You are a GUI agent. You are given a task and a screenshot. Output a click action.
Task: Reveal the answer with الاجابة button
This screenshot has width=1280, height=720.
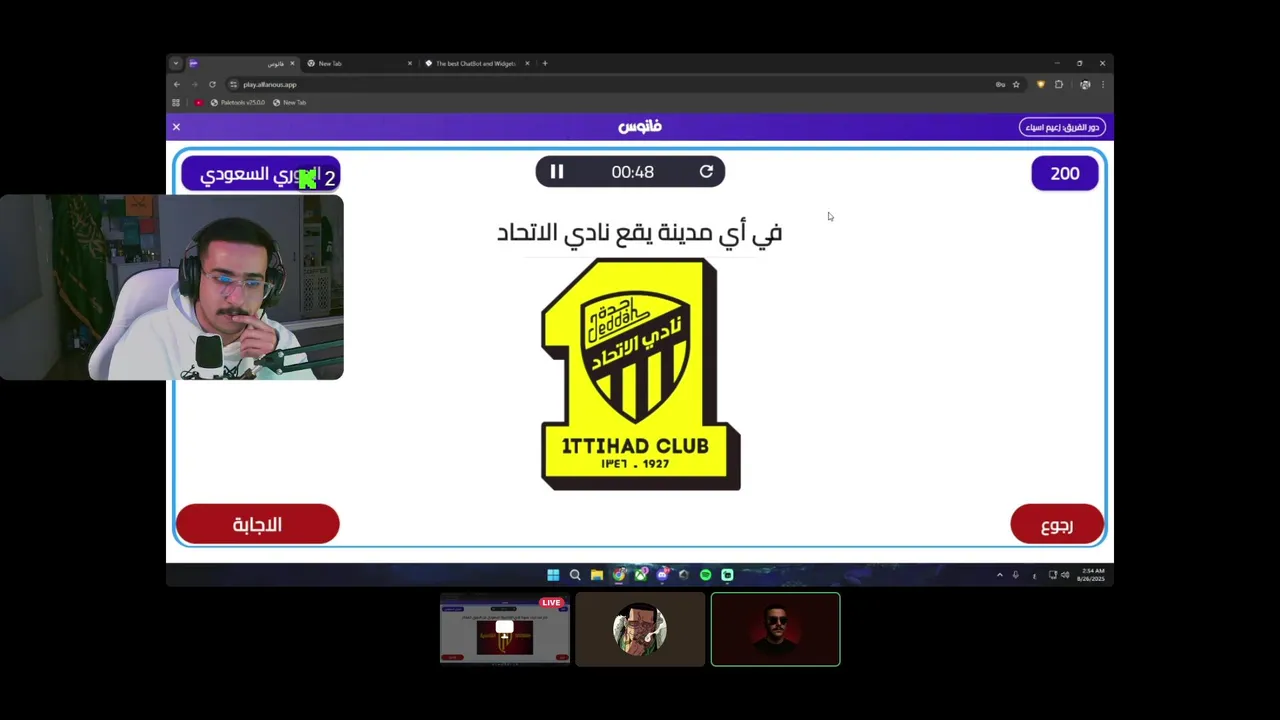pos(258,524)
